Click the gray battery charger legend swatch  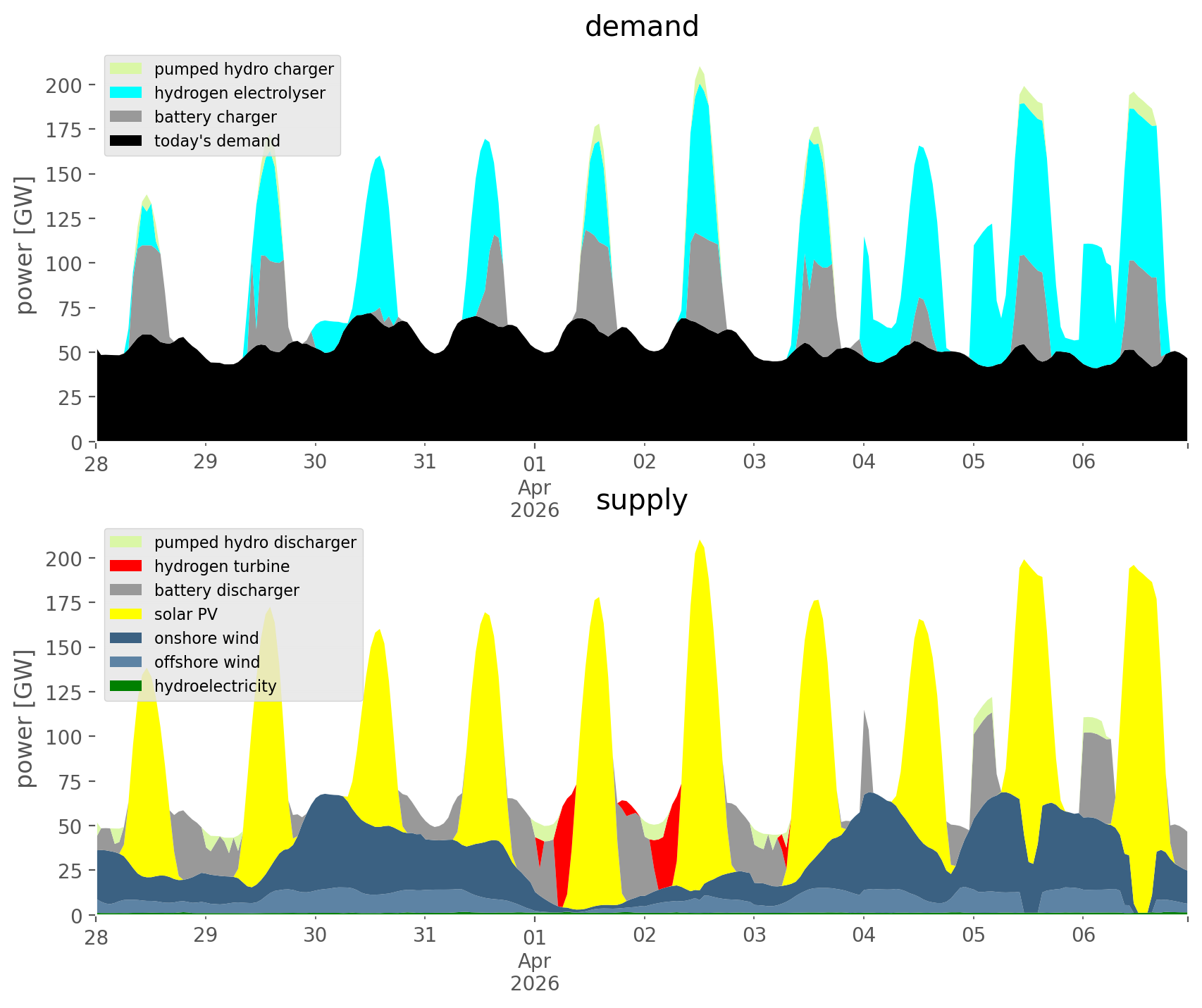127,117
